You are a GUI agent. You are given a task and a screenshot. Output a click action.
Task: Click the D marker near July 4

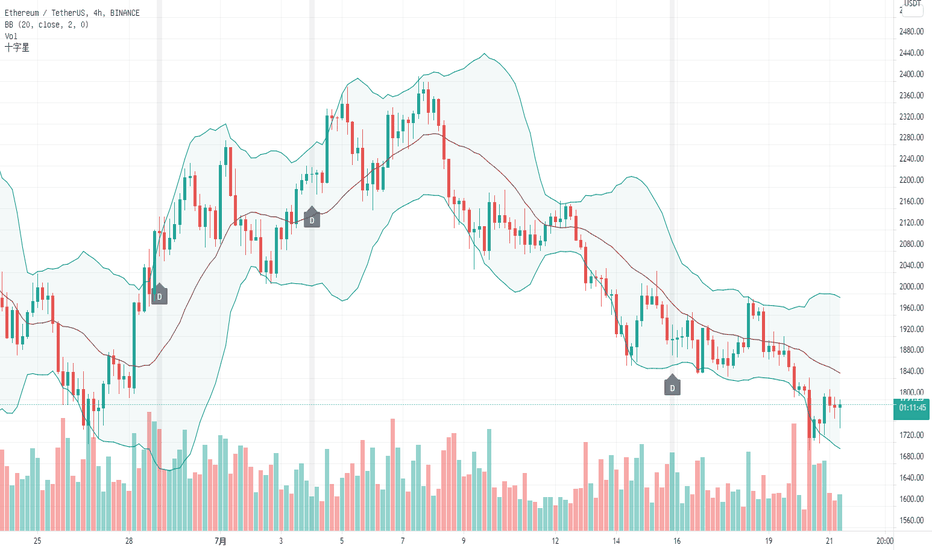point(312,218)
